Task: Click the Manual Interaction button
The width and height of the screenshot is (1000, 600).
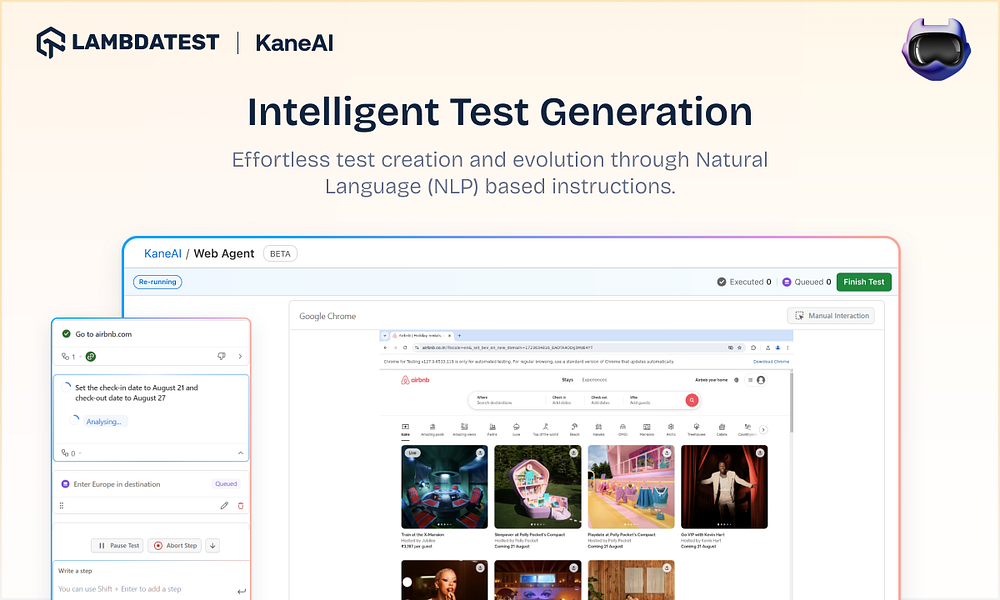Action: (x=831, y=316)
